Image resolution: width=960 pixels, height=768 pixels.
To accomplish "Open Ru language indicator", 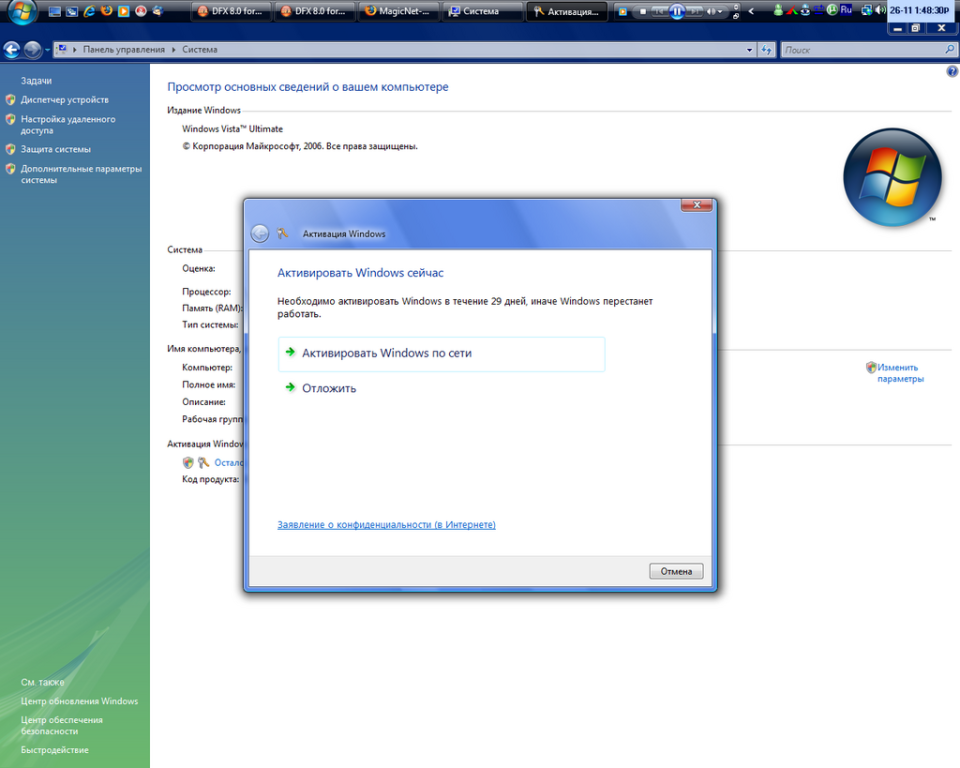I will [x=846, y=10].
